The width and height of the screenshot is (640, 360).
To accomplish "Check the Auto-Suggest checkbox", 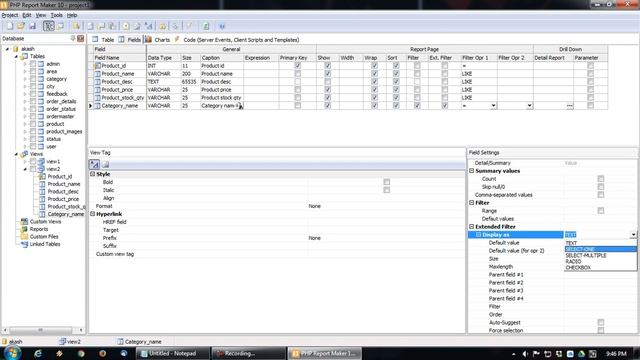I will (x=601, y=322).
